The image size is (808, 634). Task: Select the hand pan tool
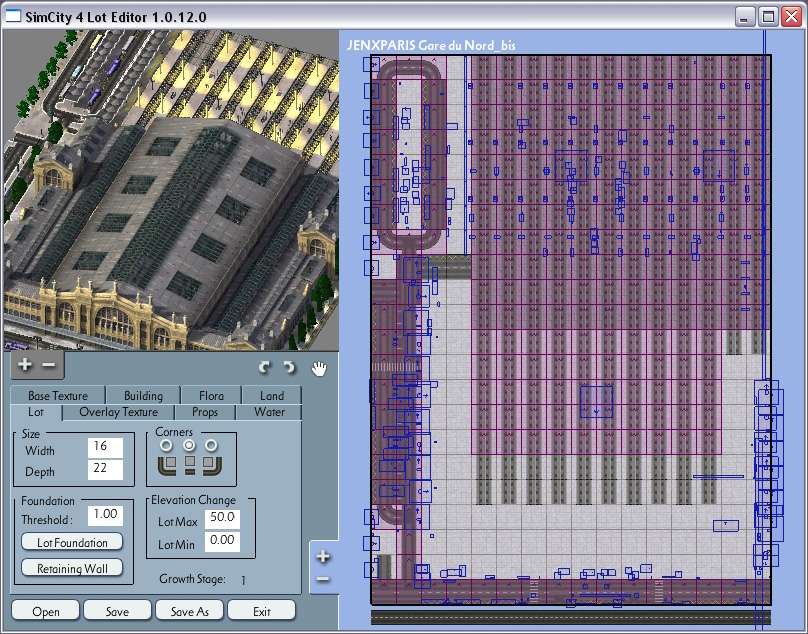coord(319,369)
